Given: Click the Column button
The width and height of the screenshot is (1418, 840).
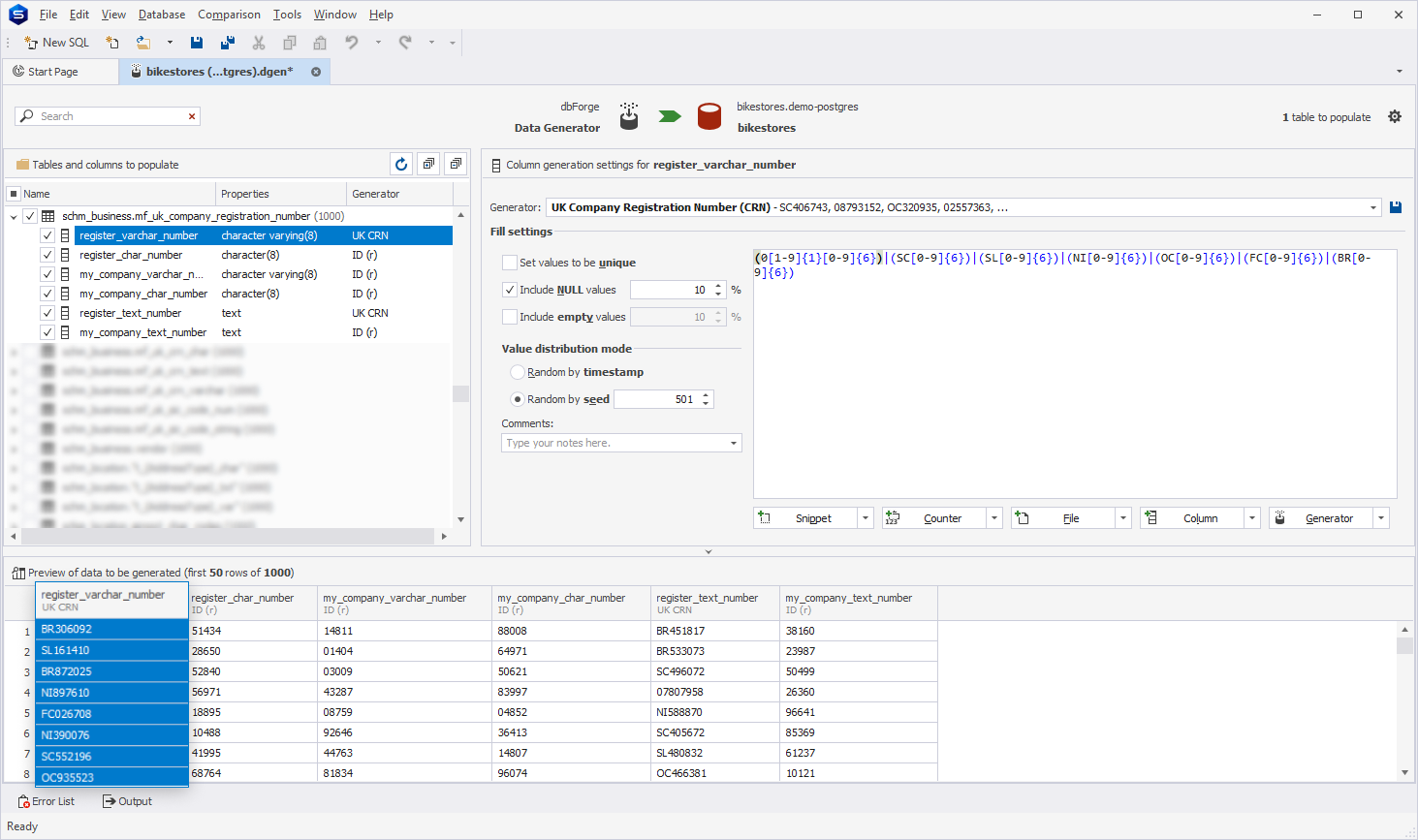Looking at the screenshot, I should click(1192, 518).
